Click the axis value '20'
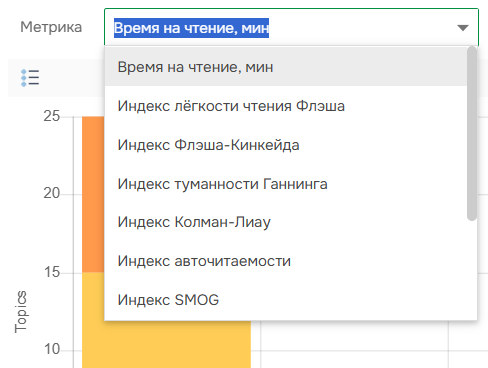 [x=52, y=193]
